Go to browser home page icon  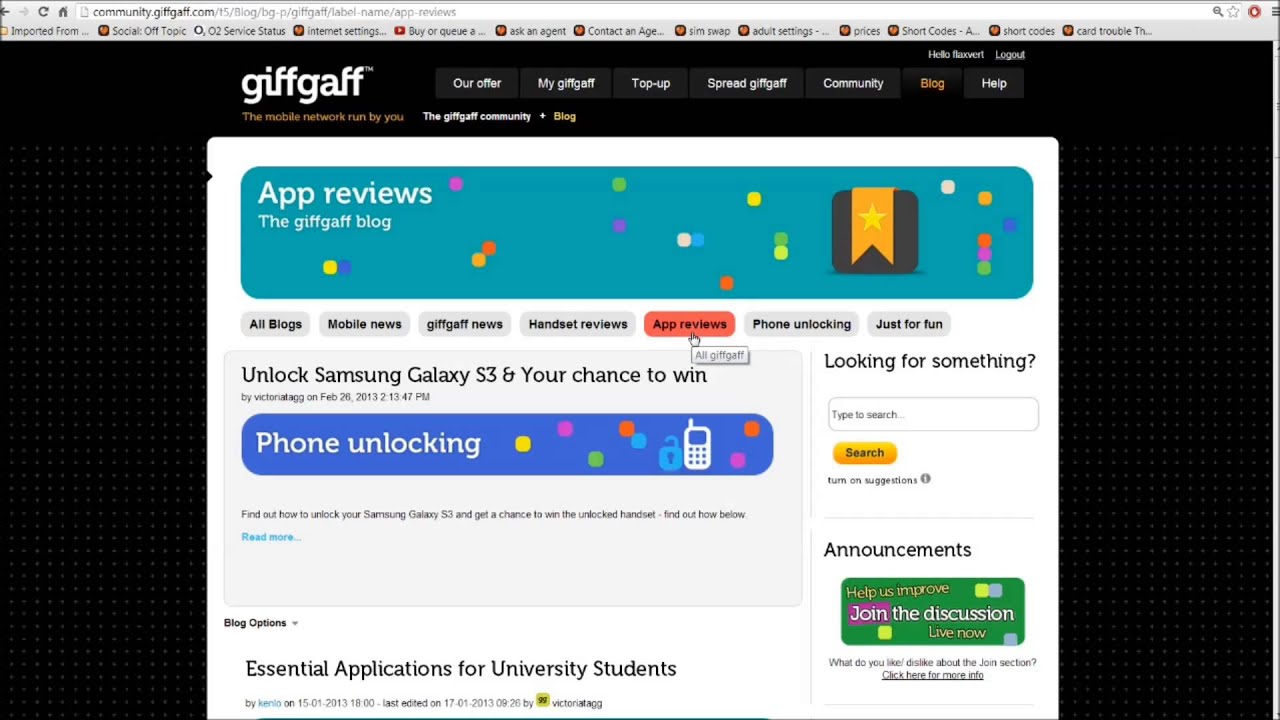63,12
